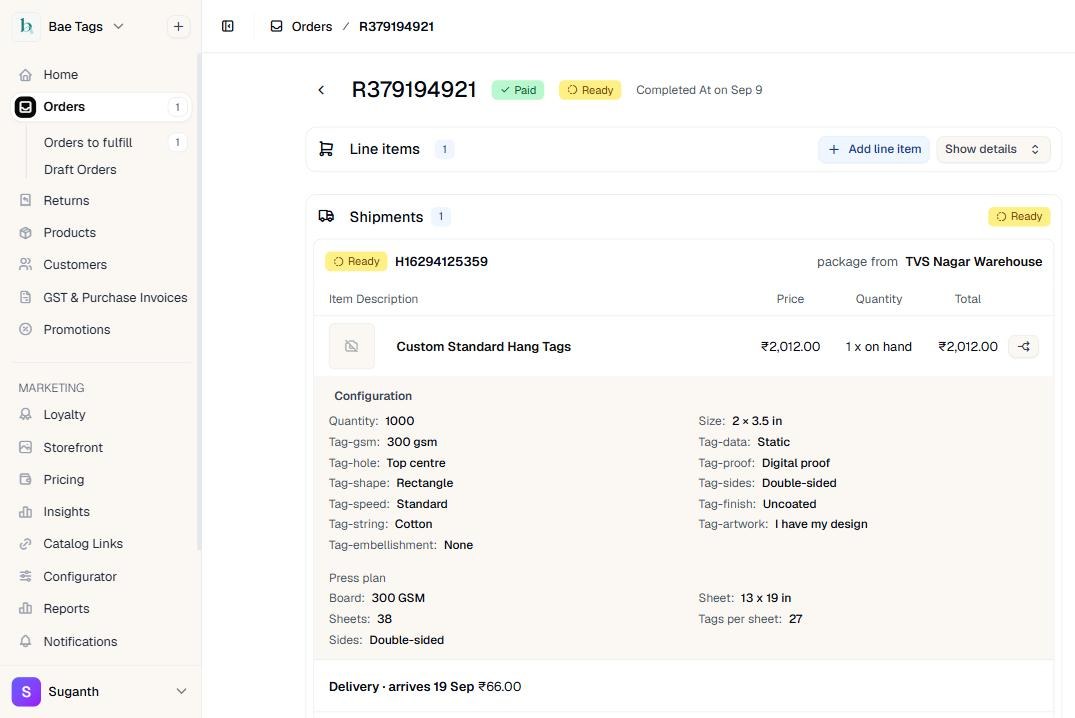Go back with the left chevron arrow
Screen dimensions: 1075x718
pos(321,90)
